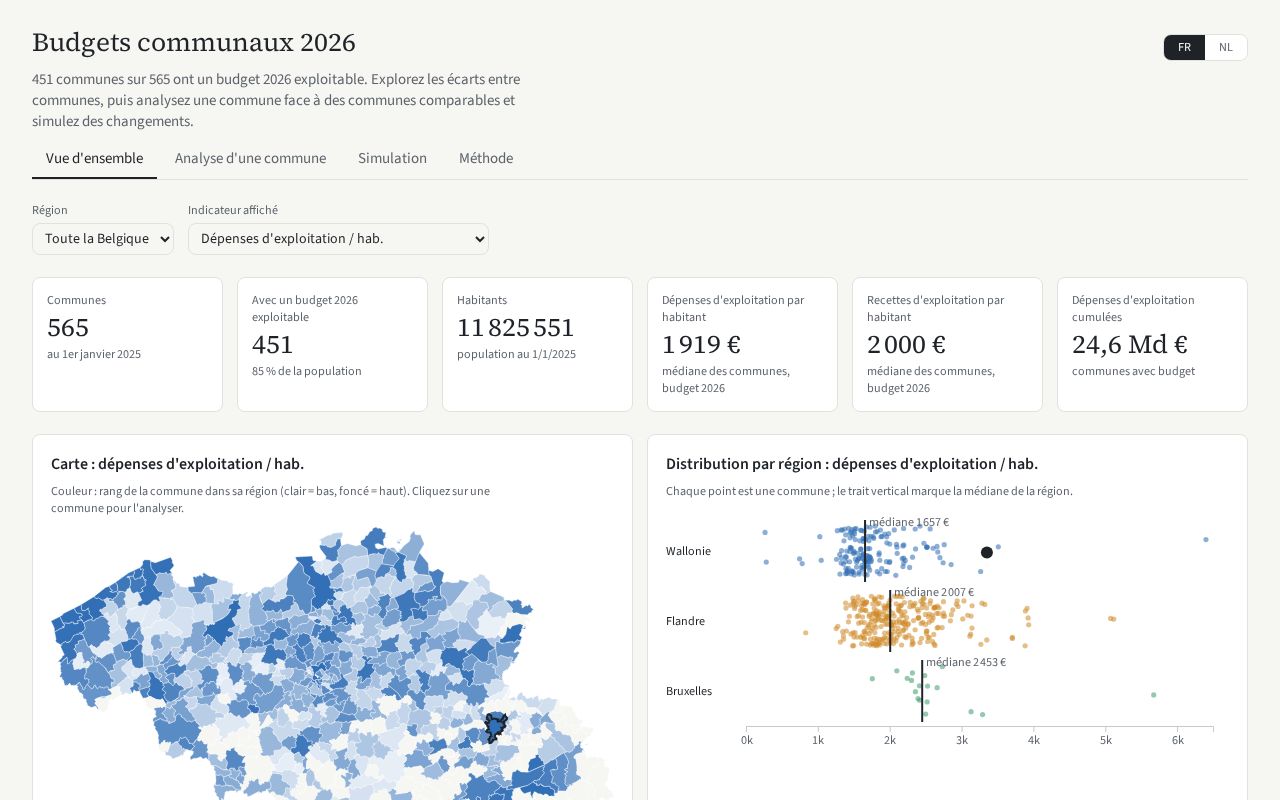Image resolution: width=1280 pixels, height=800 pixels.
Task: Click the "565" communes count value
Action: (68, 328)
